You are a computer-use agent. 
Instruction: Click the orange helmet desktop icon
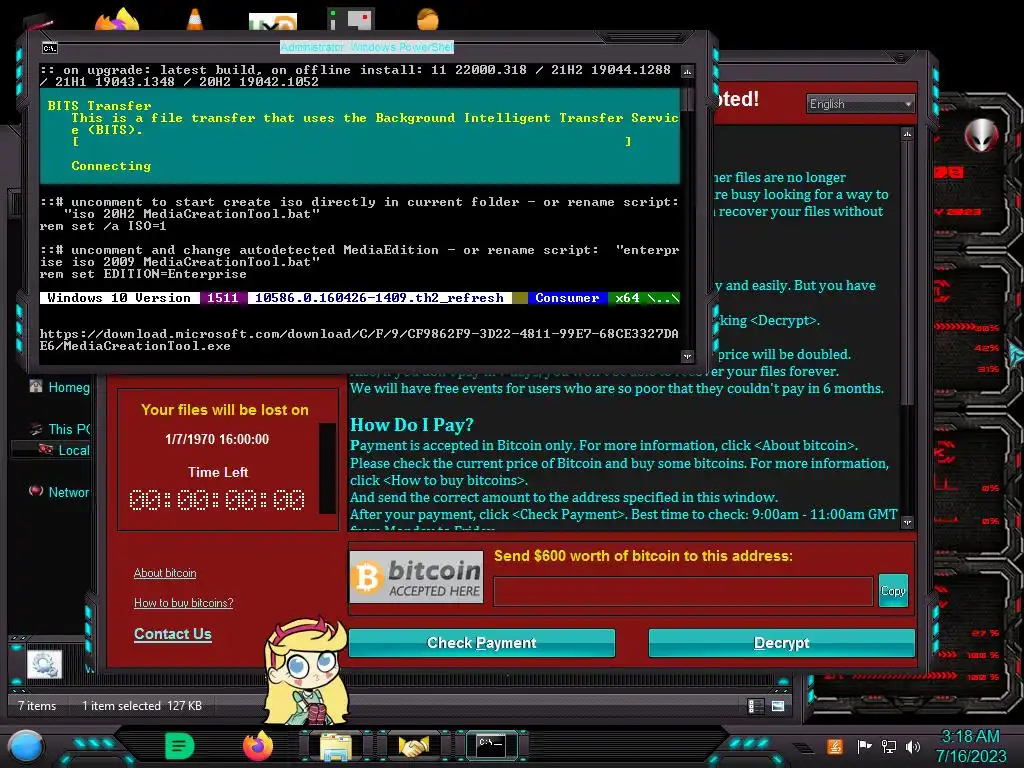point(428,18)
